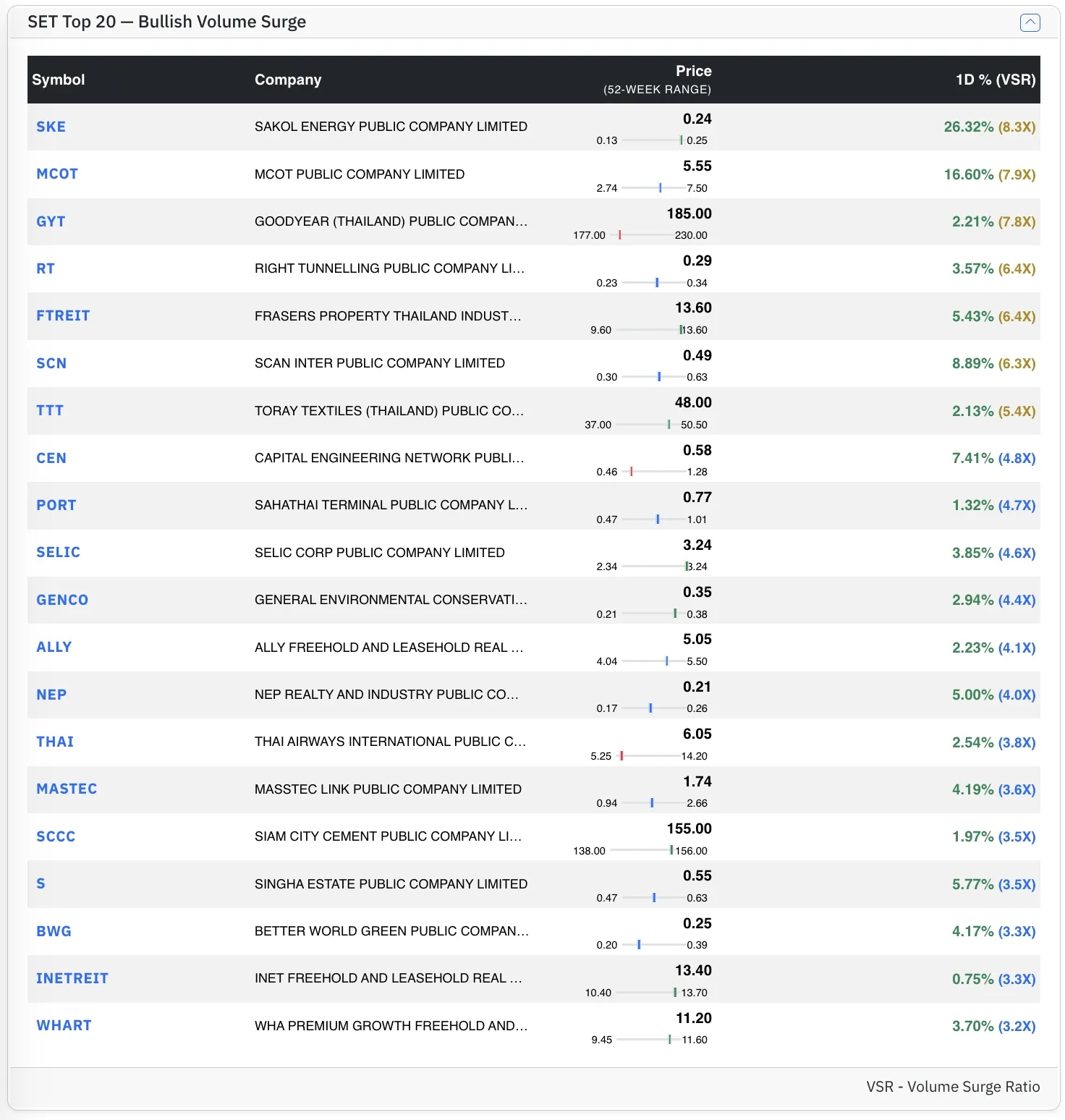The height and width of the screenshot is (1120, 1065).
Task: Open the SKE symbol link
Action: (51, 127)
